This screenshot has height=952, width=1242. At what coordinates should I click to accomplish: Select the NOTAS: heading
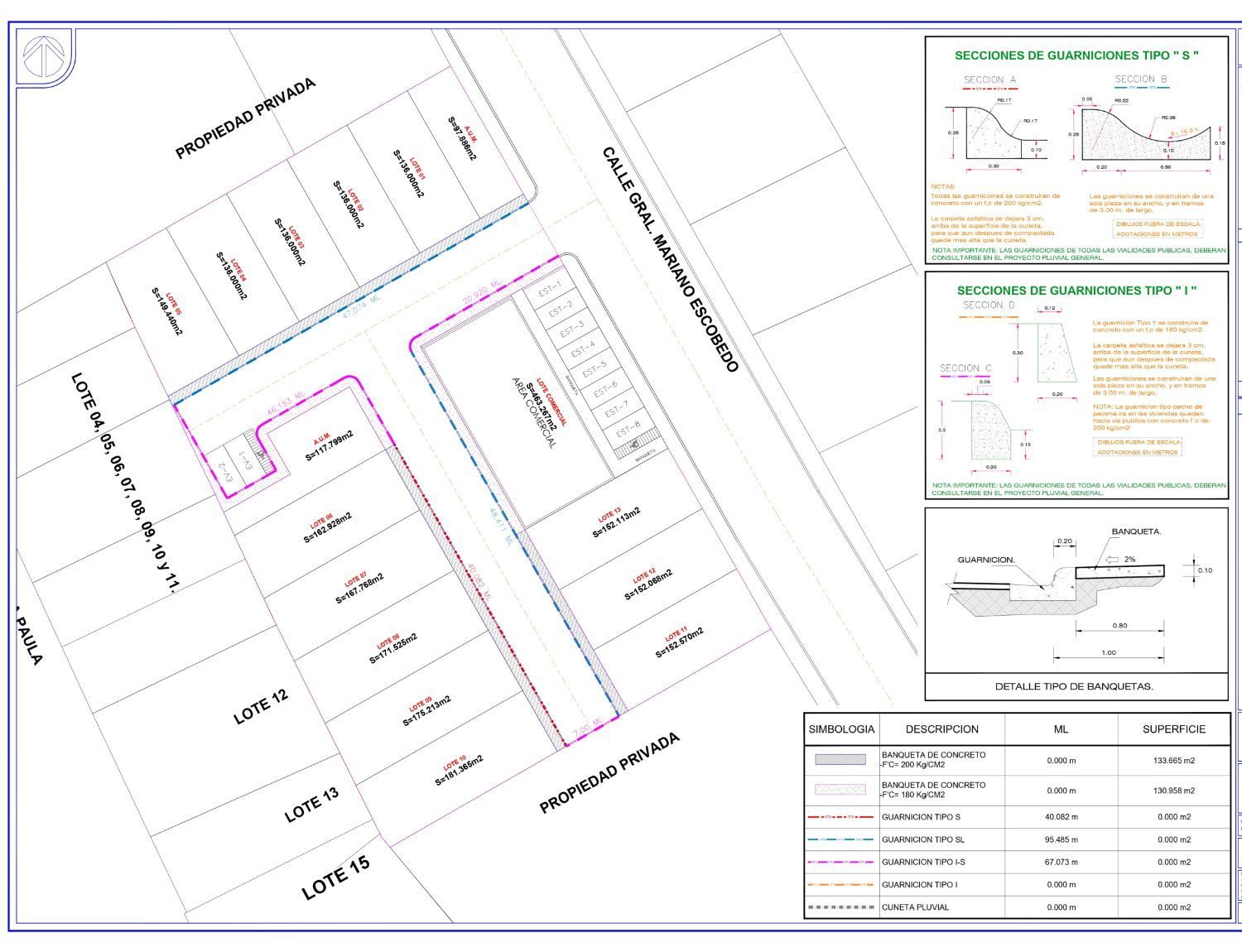(x=943, y=187)
